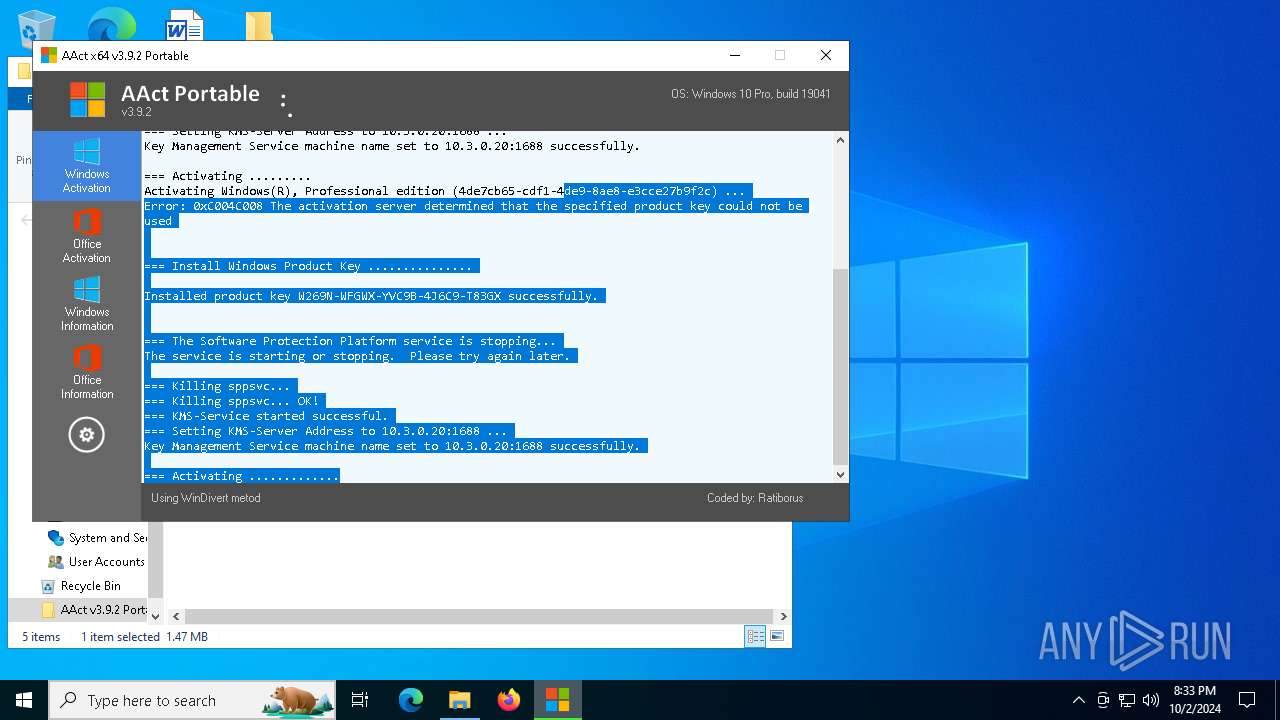Launch Firefox from taskbar
The image size is (1280, 720).
click(508, 700)
